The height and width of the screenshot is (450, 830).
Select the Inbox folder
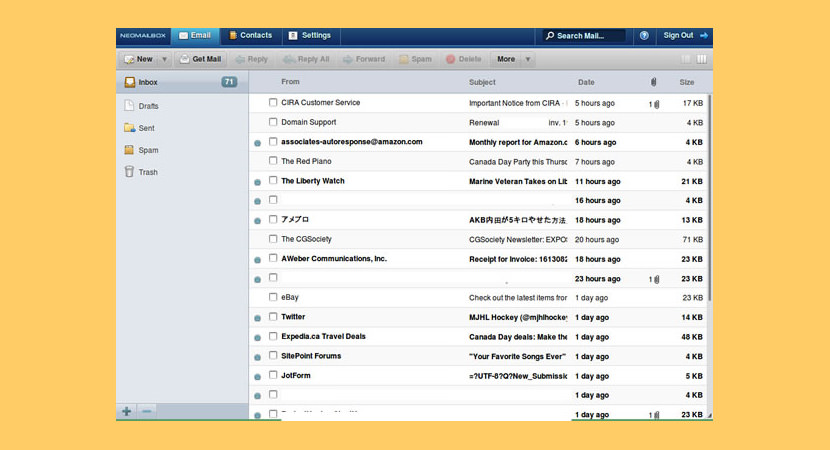[182, 82]
